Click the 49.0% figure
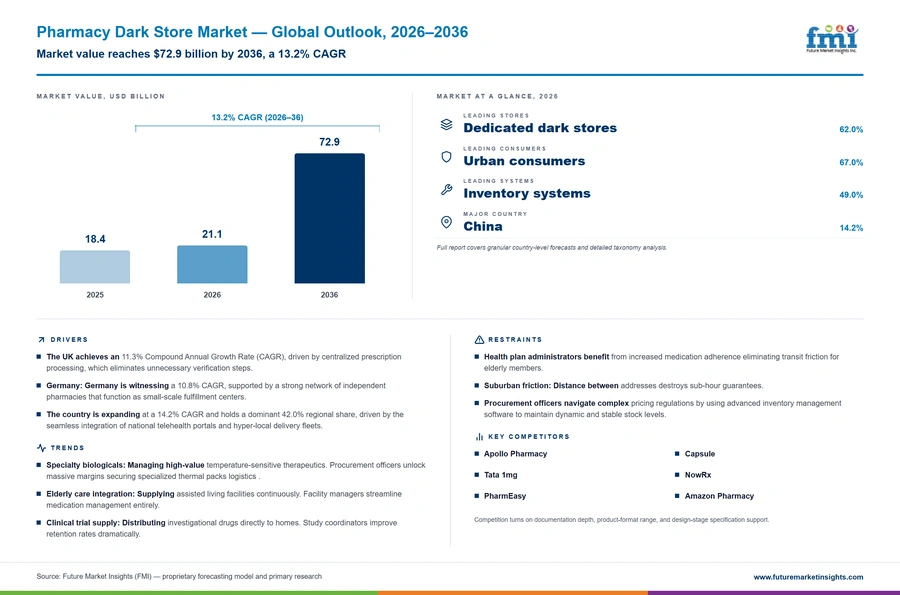 (851, 195)
